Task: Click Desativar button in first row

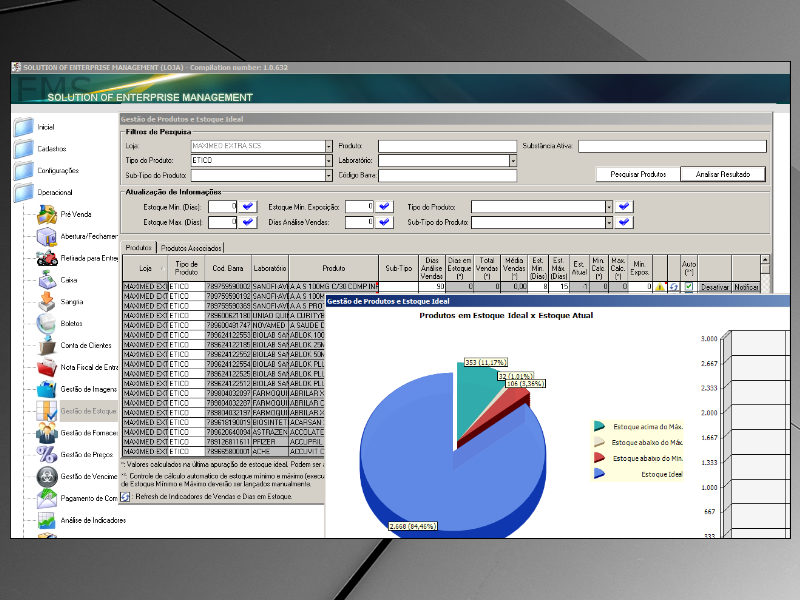Action: (x=715, y=287)
